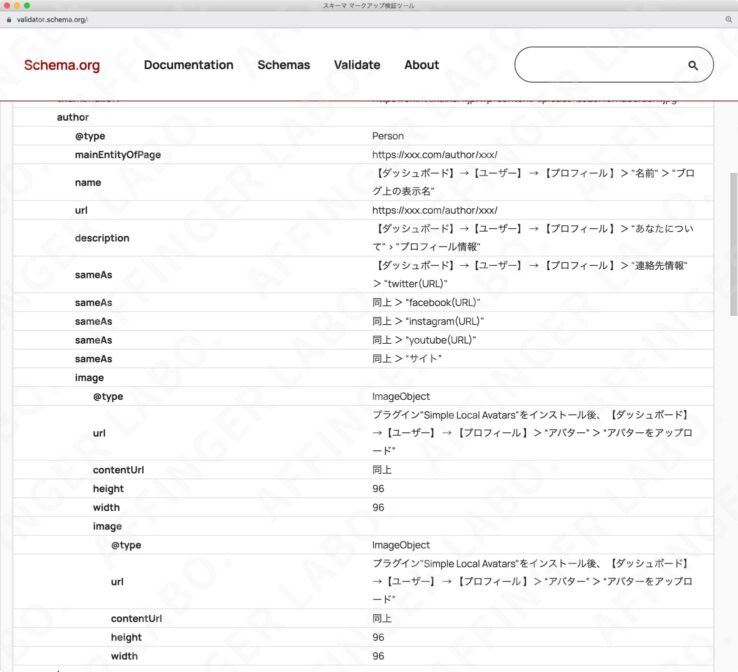Click the sameAs value mentioning youtube(URL)

pos(424,340)
